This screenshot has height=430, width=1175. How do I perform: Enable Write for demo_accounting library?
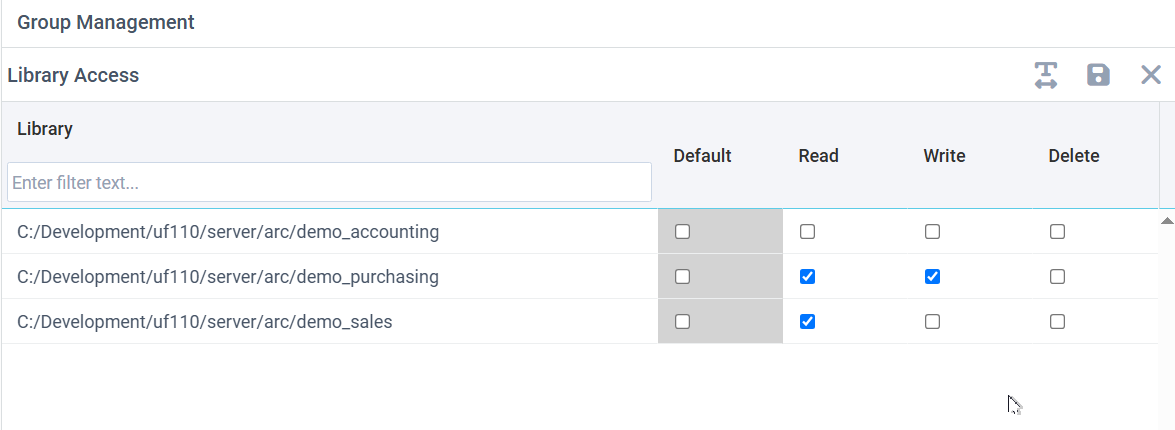click(932, 232)
